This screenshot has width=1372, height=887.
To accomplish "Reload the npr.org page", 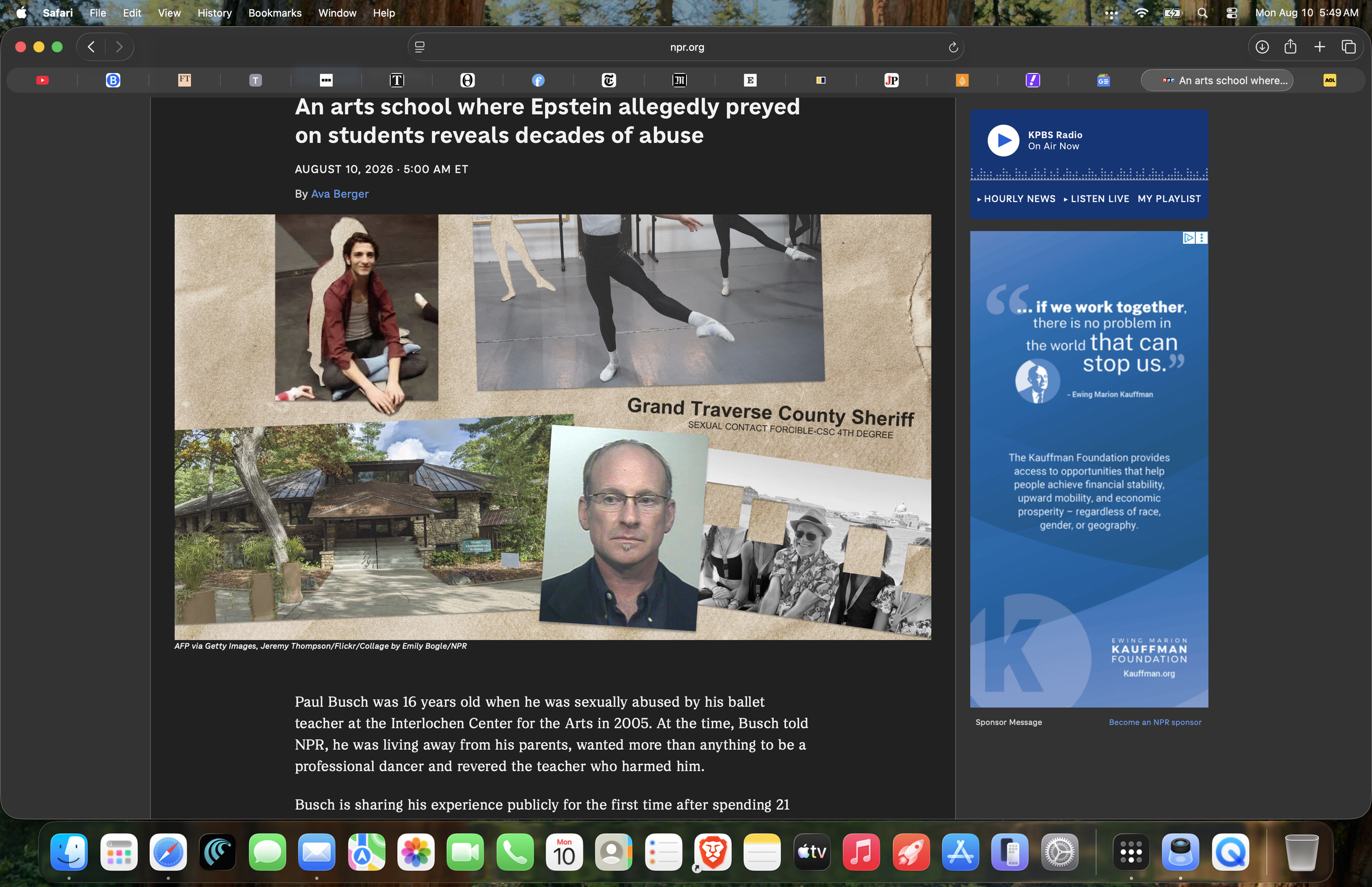I will [x=953, y=47].
